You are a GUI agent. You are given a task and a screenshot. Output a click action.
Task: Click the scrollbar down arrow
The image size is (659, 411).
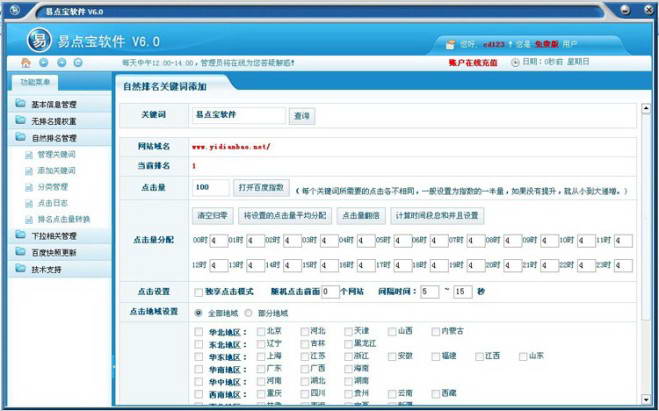[646, 399]
